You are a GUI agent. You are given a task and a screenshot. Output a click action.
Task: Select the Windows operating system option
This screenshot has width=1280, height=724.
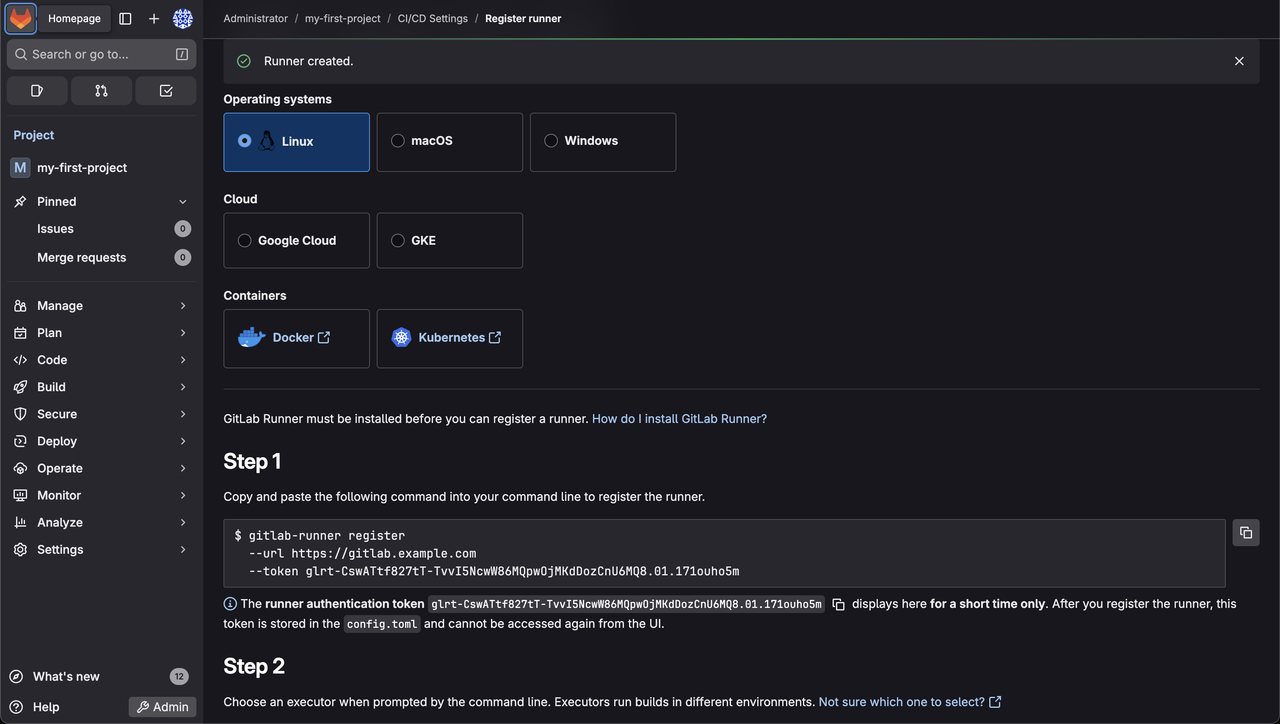(x=551, y=141)
